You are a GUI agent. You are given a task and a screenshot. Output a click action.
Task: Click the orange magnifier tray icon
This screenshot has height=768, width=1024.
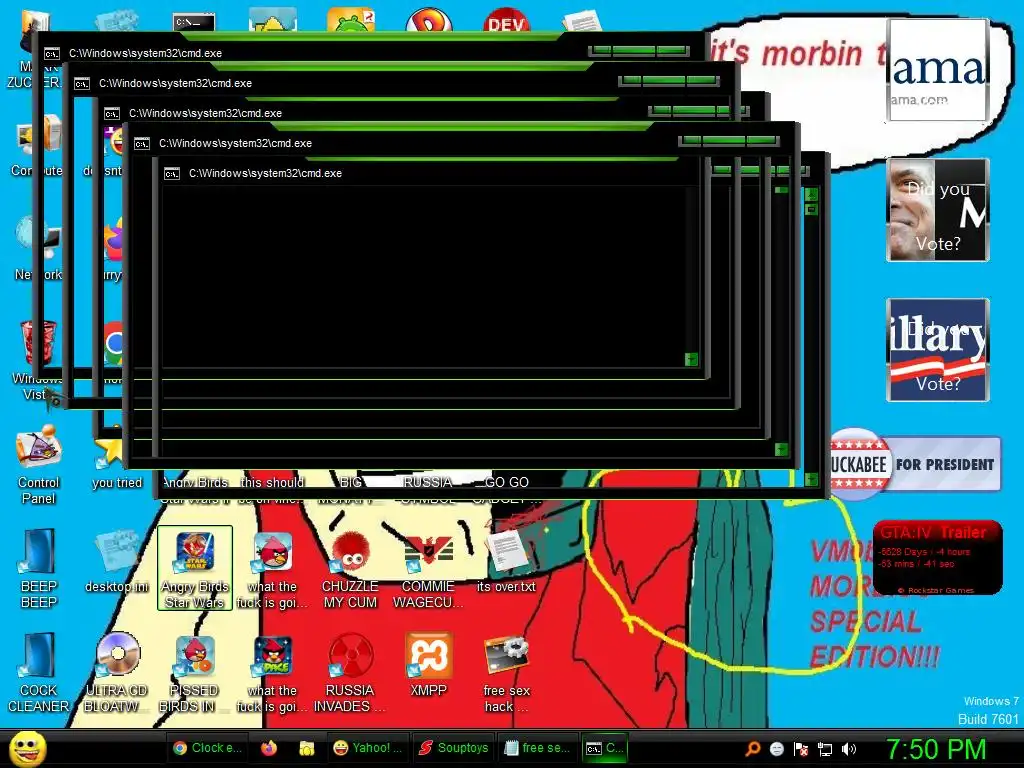pyautogui.click(x=753, y=748)
